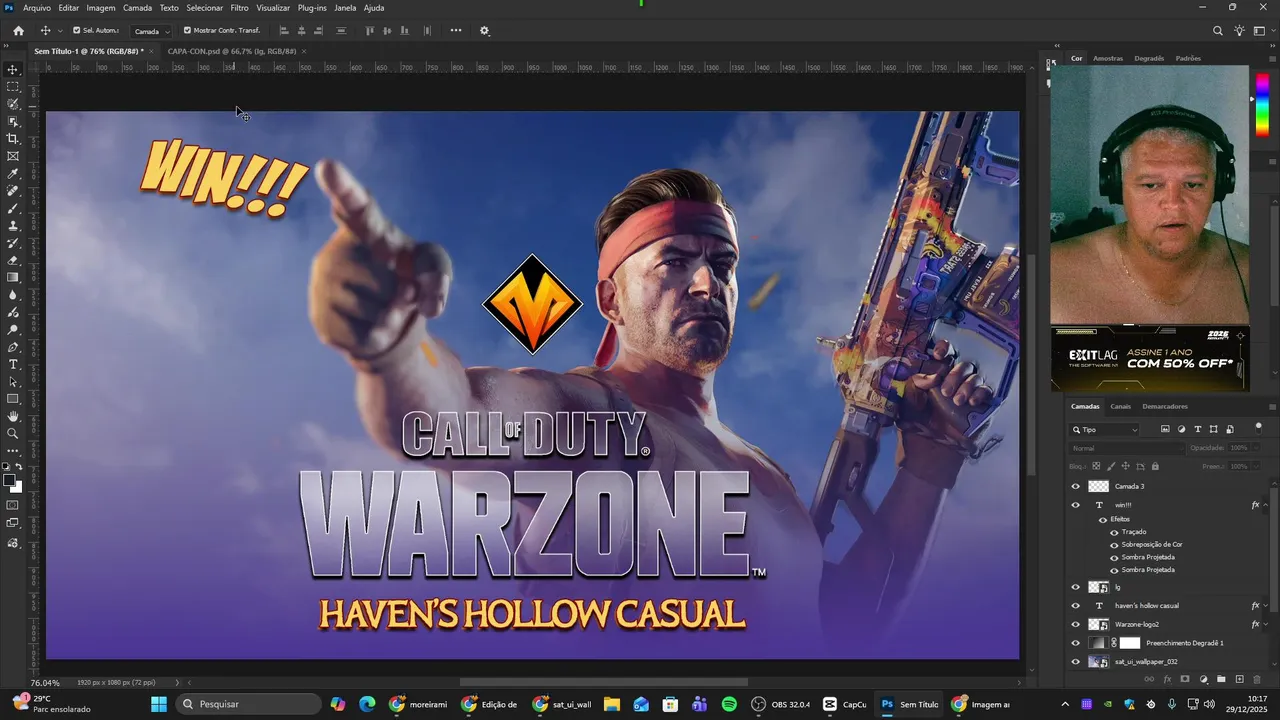Hide the haven's hollow casual layer
Viewport: 1280px width, 720px height.
coord(1076,606)
